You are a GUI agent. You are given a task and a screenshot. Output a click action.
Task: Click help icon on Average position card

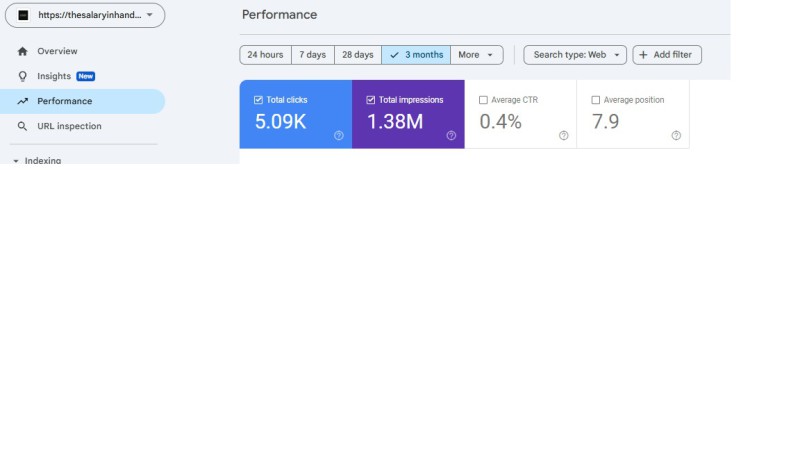tap(676, 135)
